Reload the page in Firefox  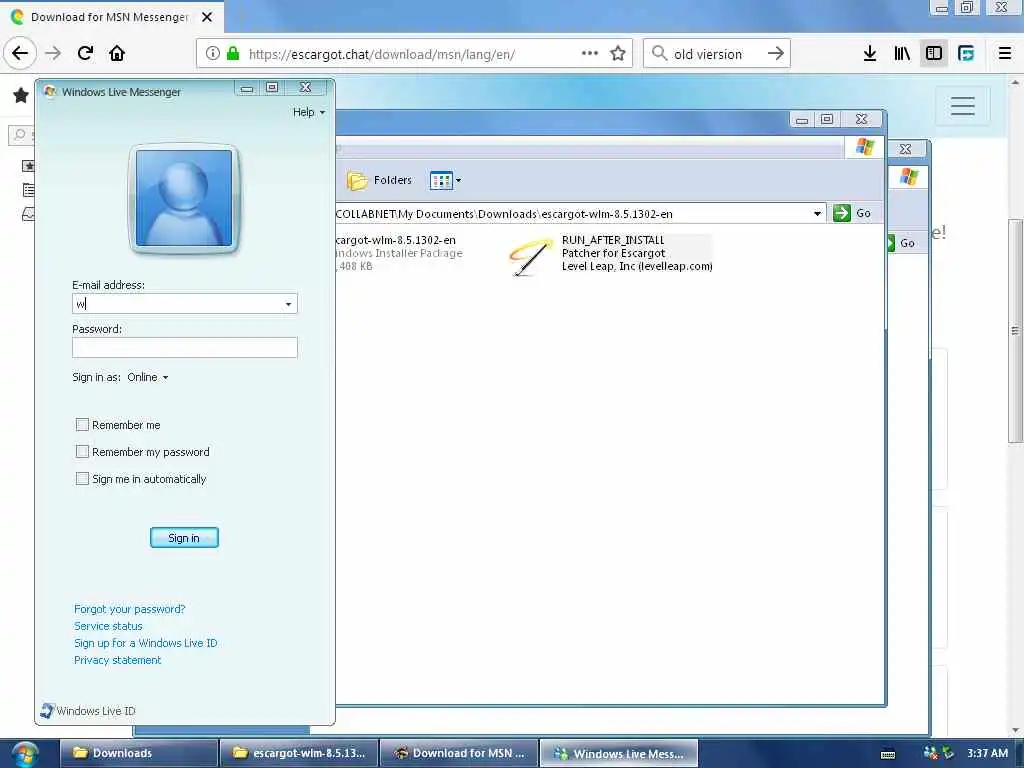pos(85,54)
